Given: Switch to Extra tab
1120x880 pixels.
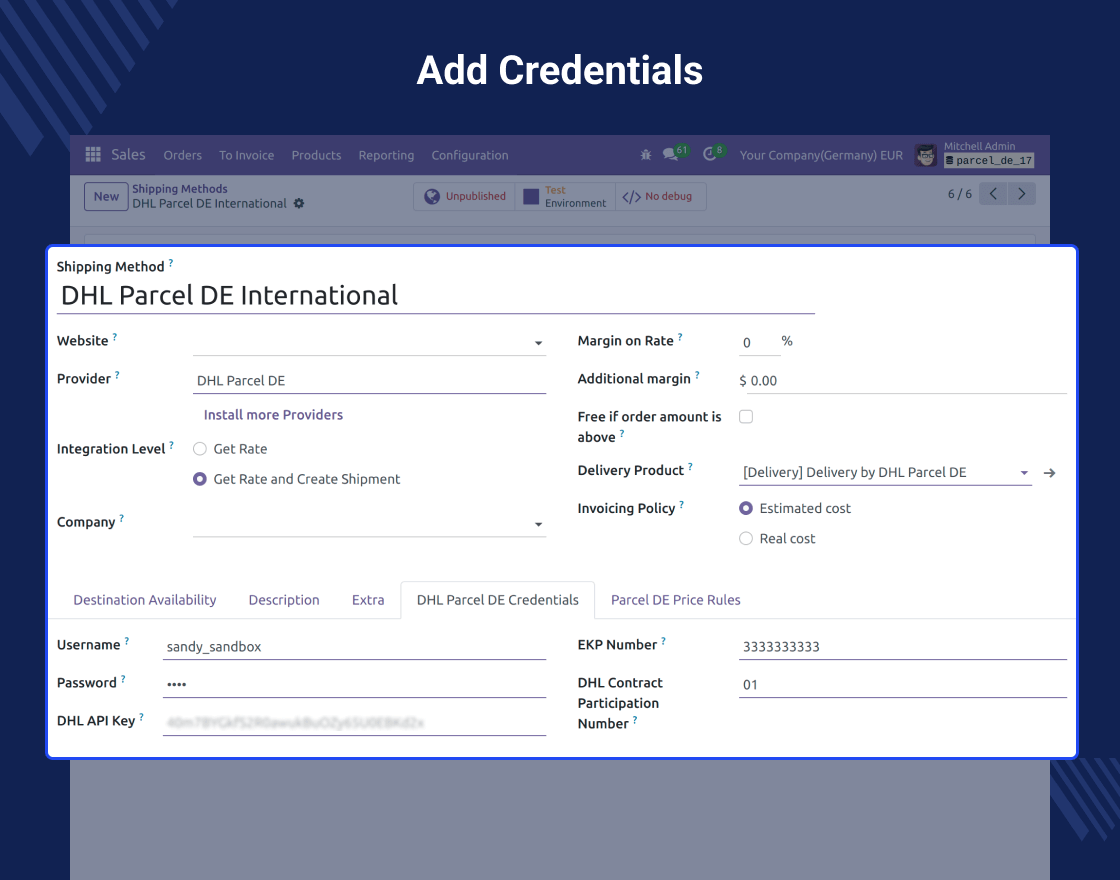Looking at the screenshot, I should (368, 600).
